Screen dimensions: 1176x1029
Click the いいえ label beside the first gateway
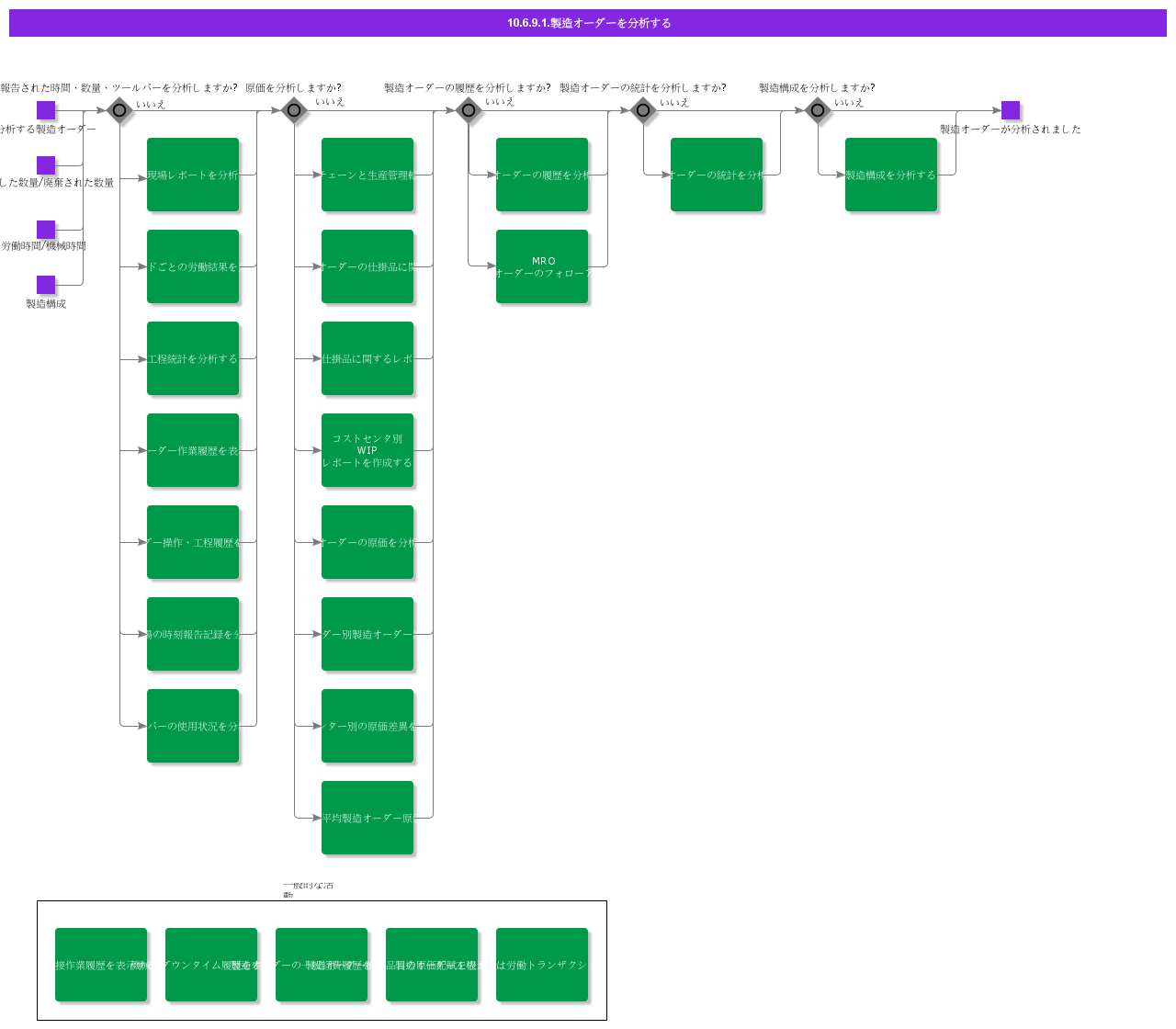(x=151, y=105)
